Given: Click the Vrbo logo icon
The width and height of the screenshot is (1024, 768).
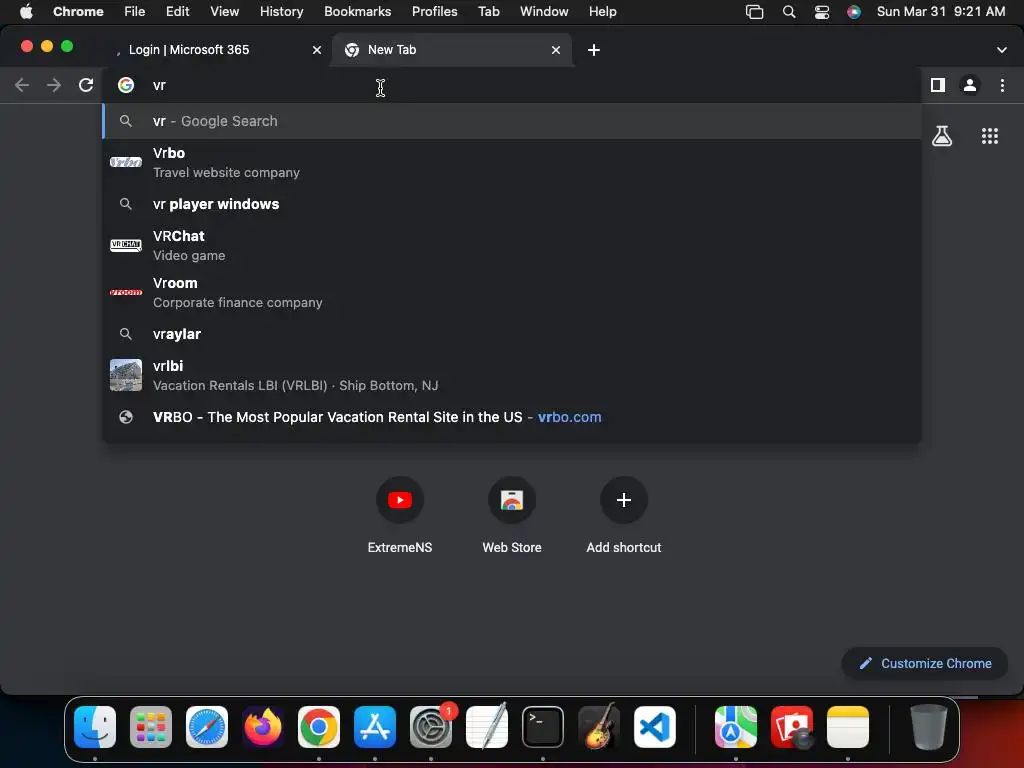Looking at the screenshot, I should [126, 162].
